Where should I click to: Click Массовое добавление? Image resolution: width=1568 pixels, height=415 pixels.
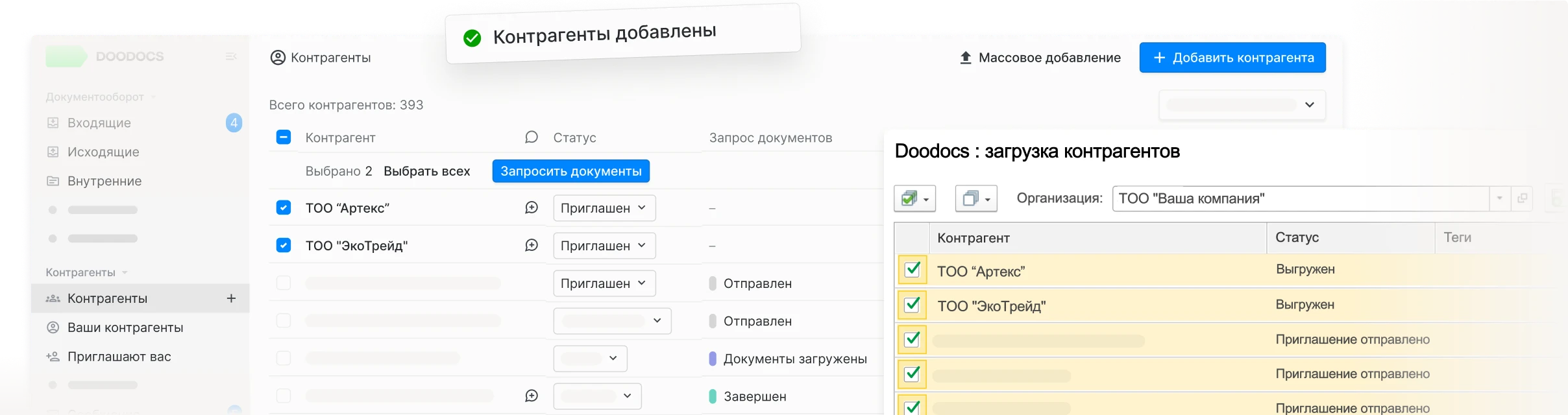point(1040,58)
